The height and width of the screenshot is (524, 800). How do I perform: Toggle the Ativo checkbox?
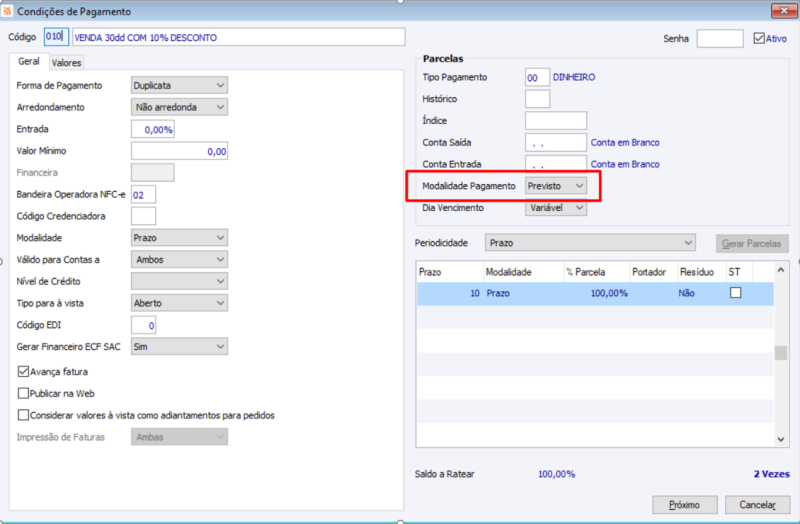click(x=759, y=38)
